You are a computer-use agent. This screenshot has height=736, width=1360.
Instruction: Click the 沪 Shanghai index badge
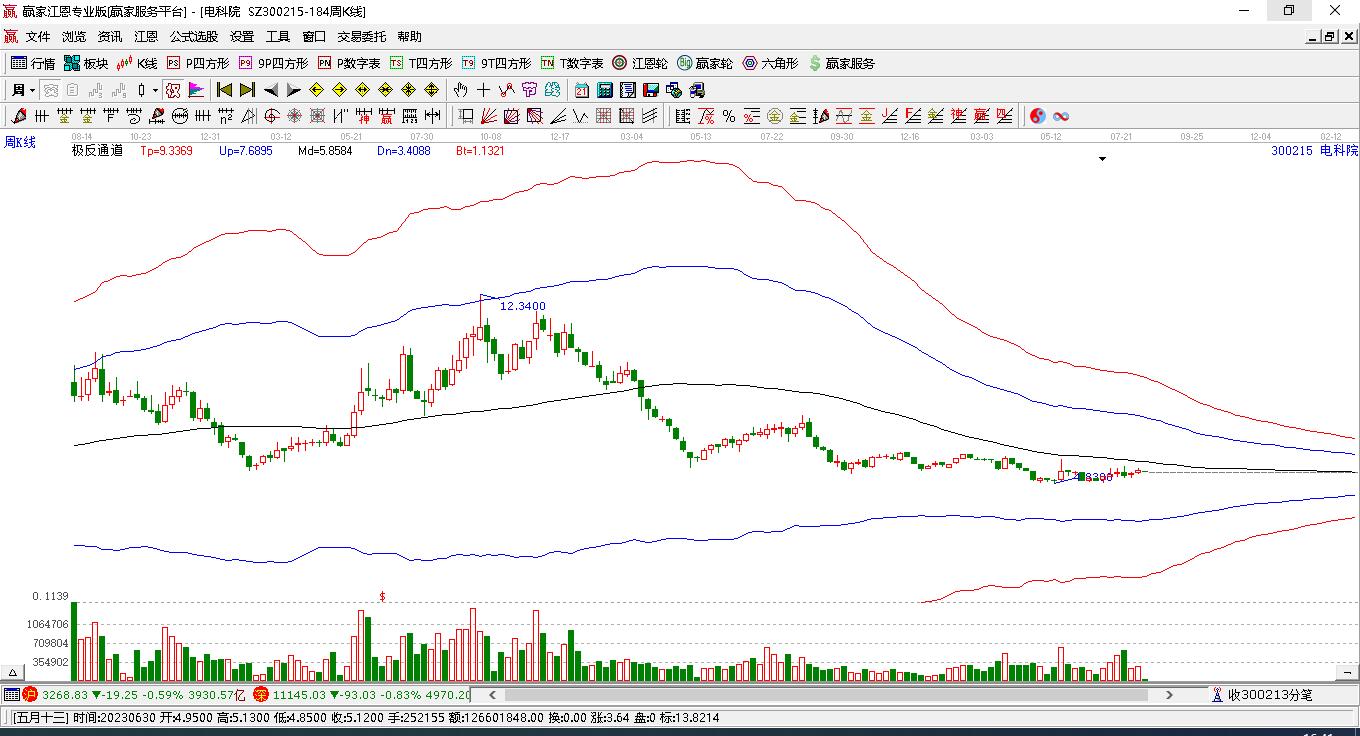tap(30, 695)
